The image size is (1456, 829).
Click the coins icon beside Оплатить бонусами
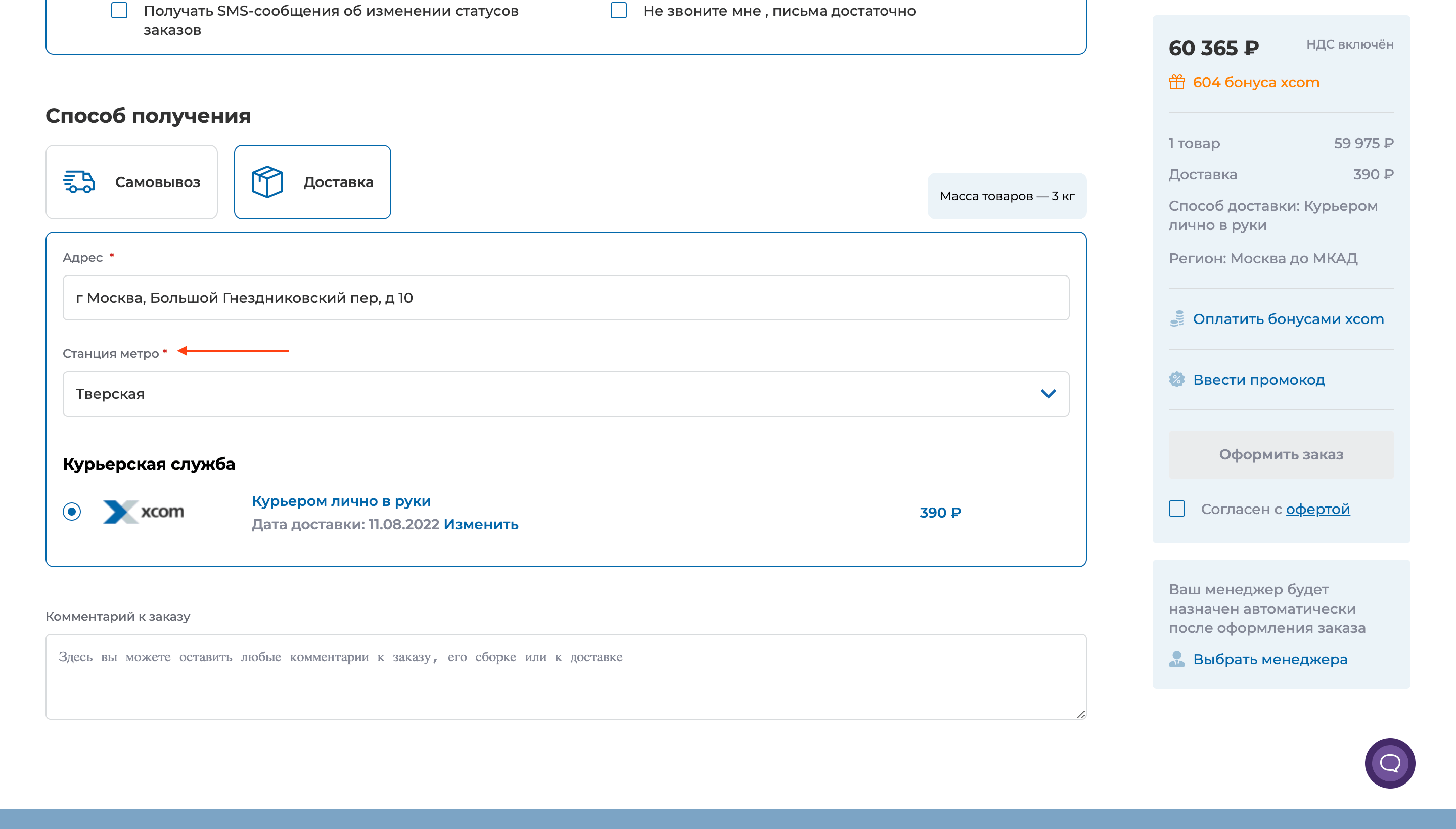click(x=1176, y=319)
